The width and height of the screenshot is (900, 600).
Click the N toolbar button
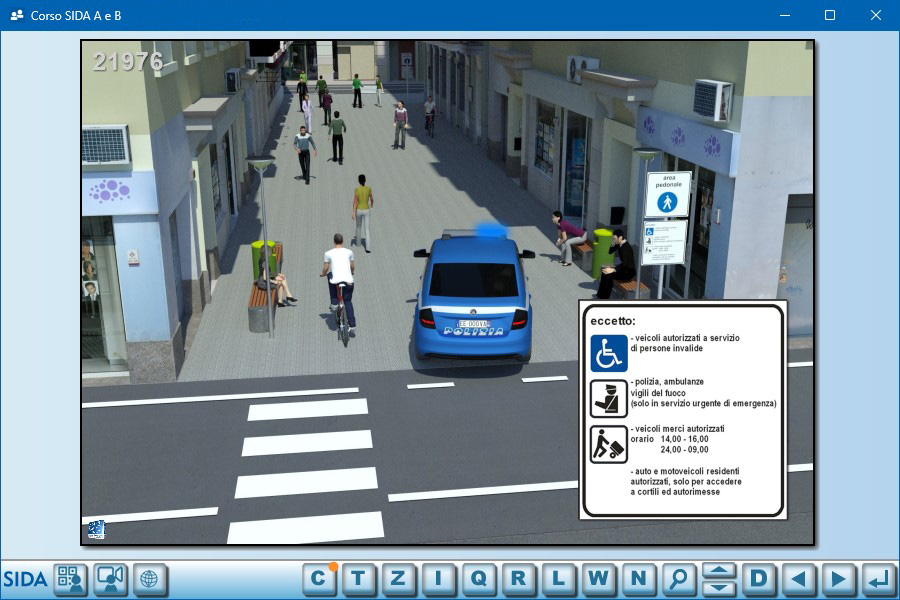point(638,578)
